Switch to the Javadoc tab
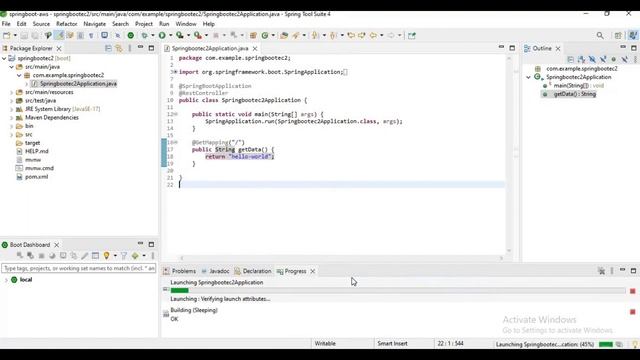 click(215, 271)
